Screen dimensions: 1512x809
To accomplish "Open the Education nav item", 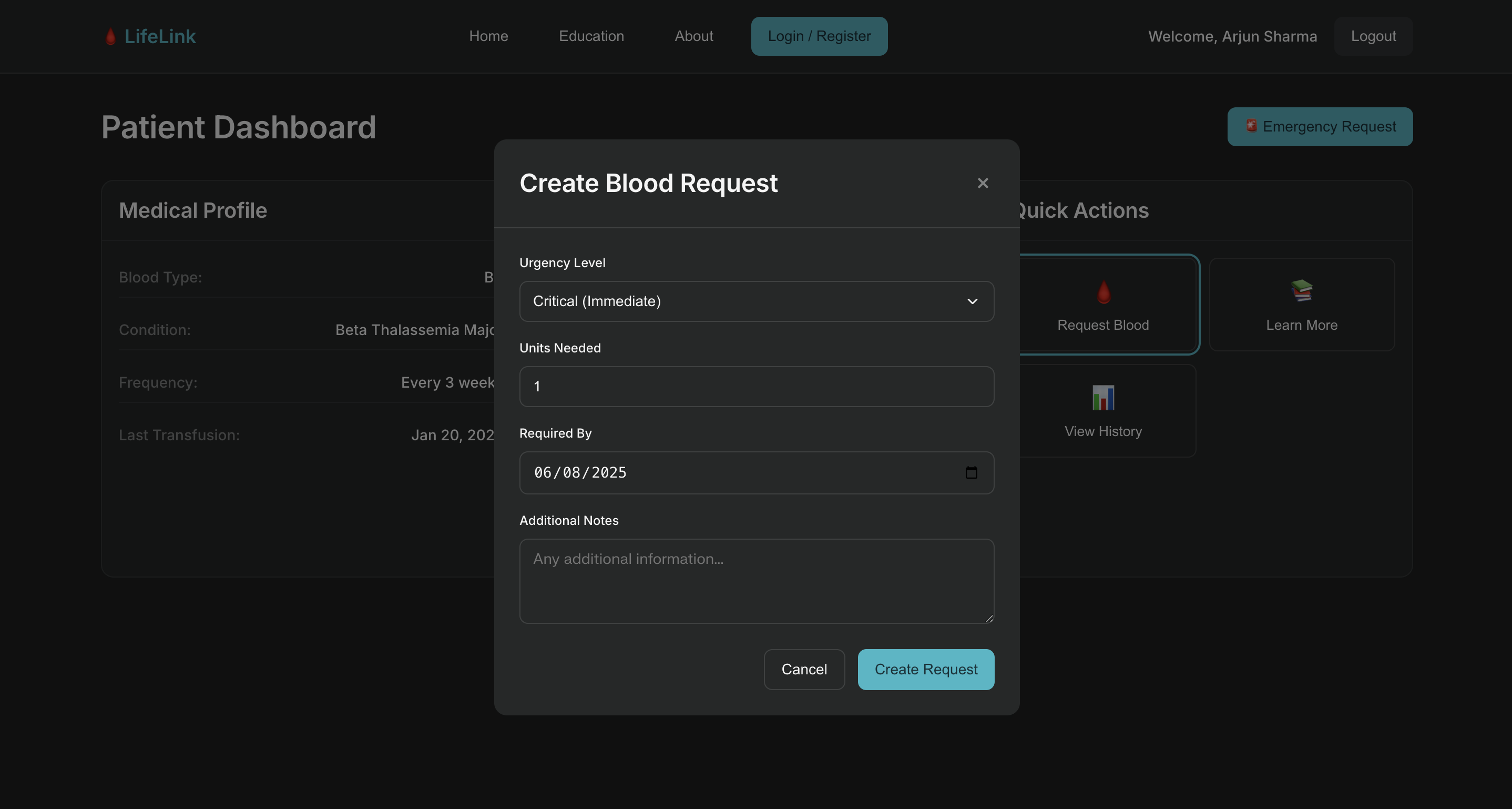I will (x=591, y=36).
